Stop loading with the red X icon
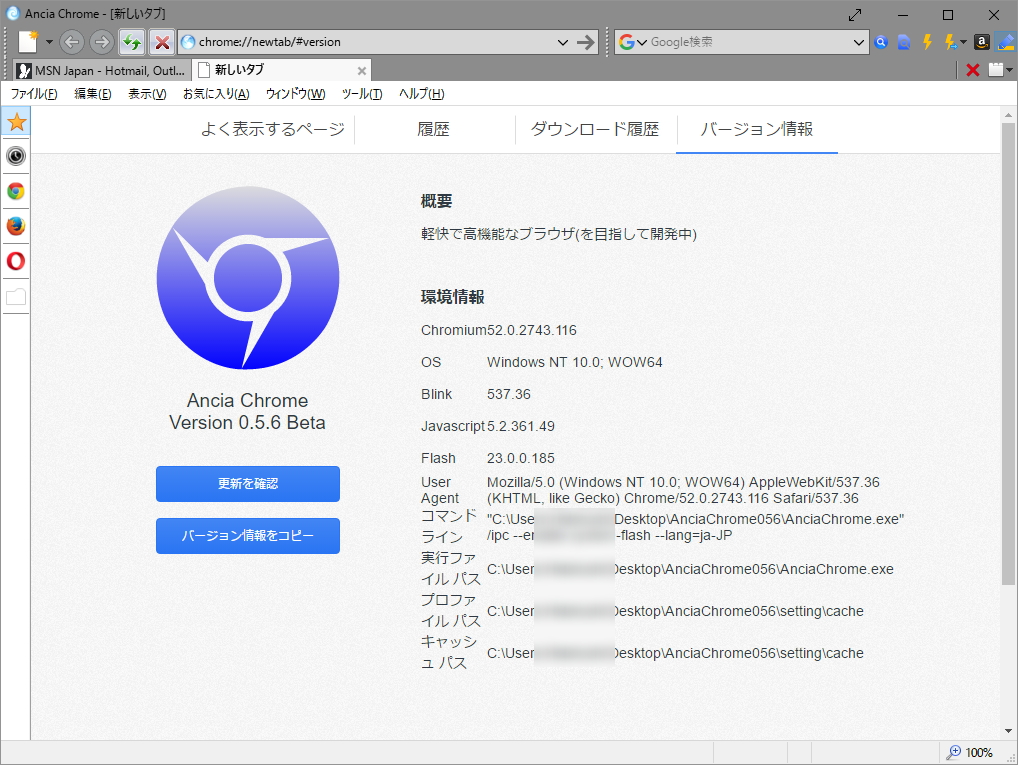 160,42
